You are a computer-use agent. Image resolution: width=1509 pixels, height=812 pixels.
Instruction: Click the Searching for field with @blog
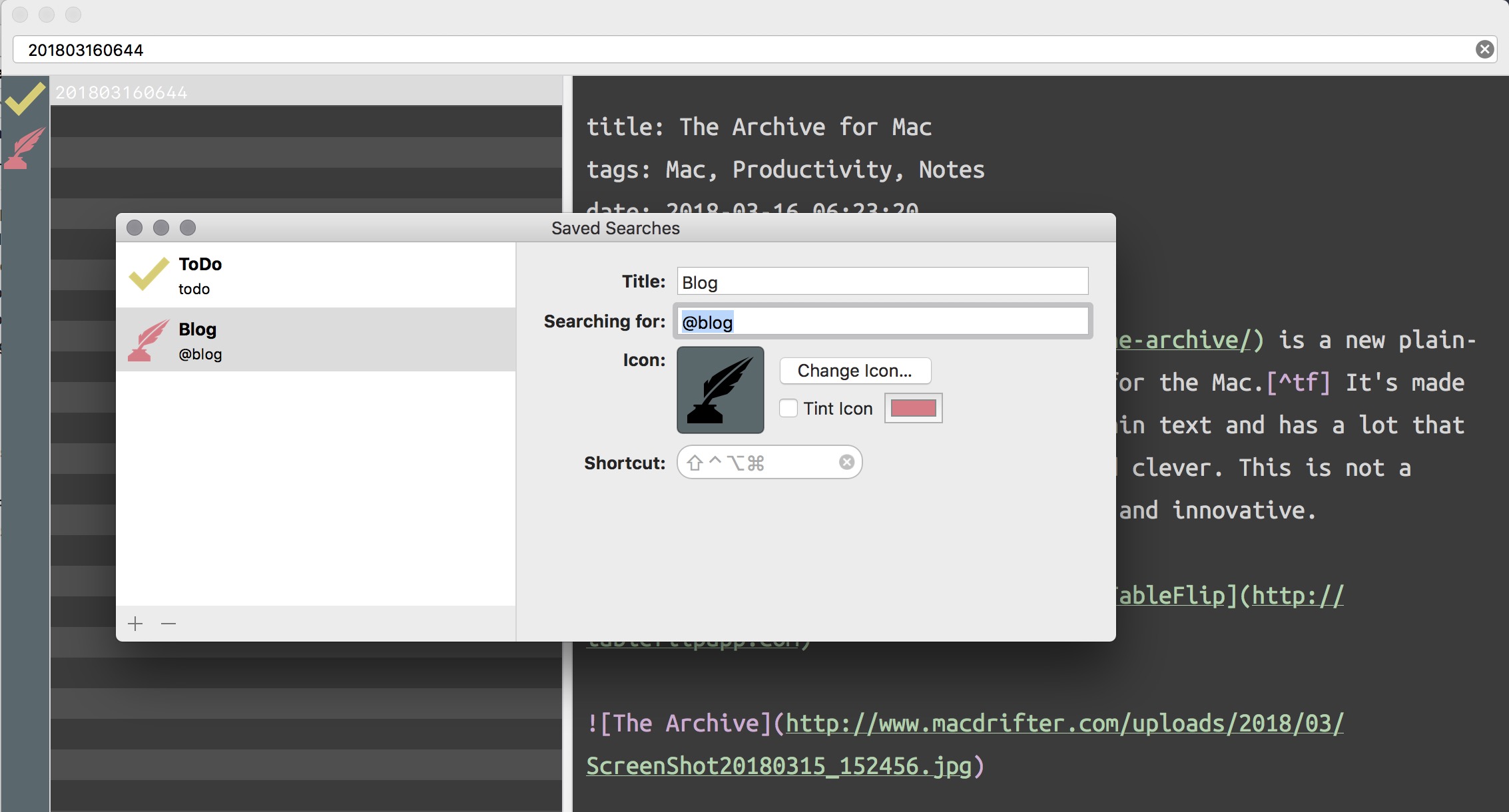[x=882, y=321]
